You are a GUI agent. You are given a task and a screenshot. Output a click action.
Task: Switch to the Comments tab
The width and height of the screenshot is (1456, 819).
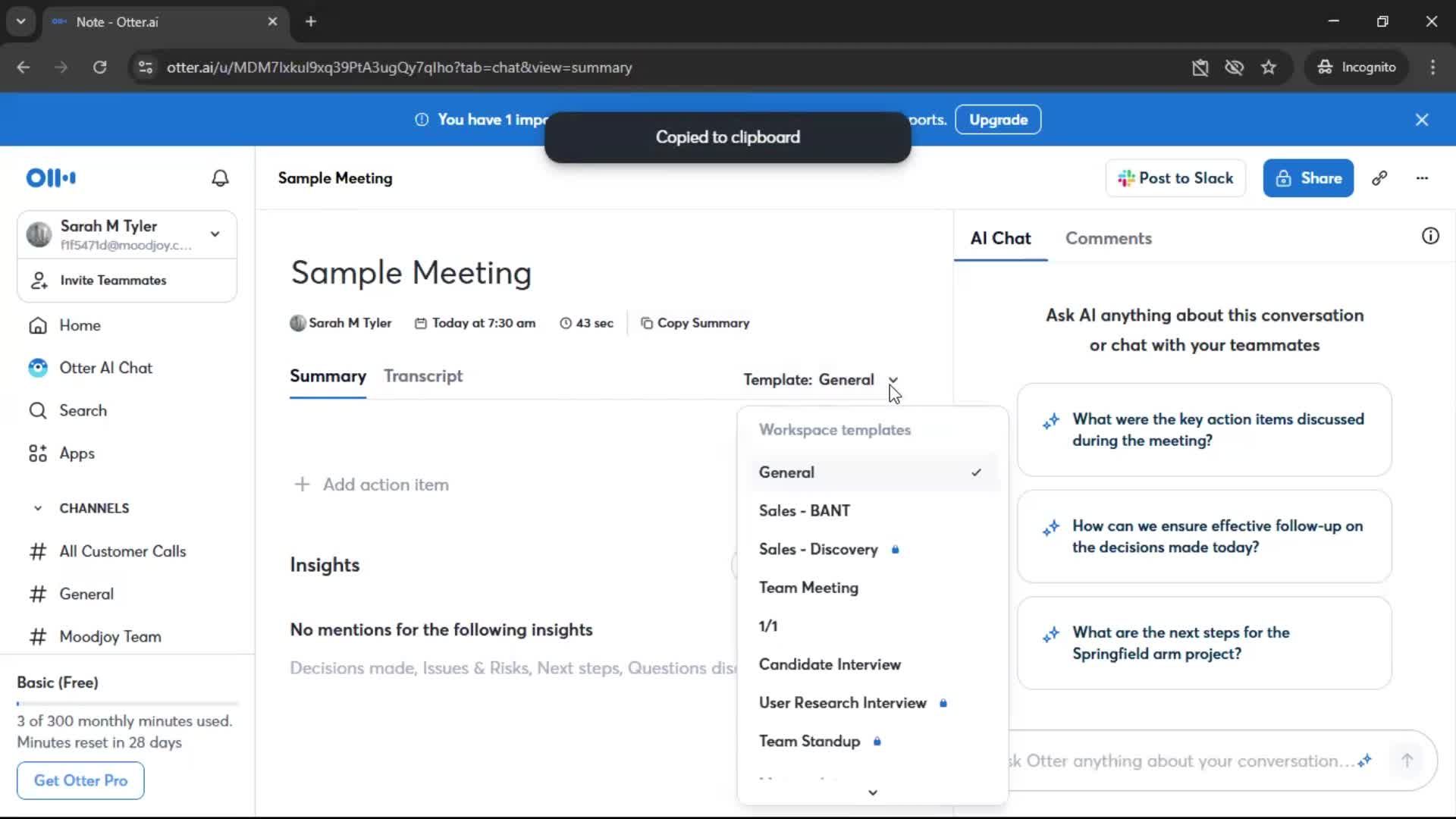pos(1108,239)
